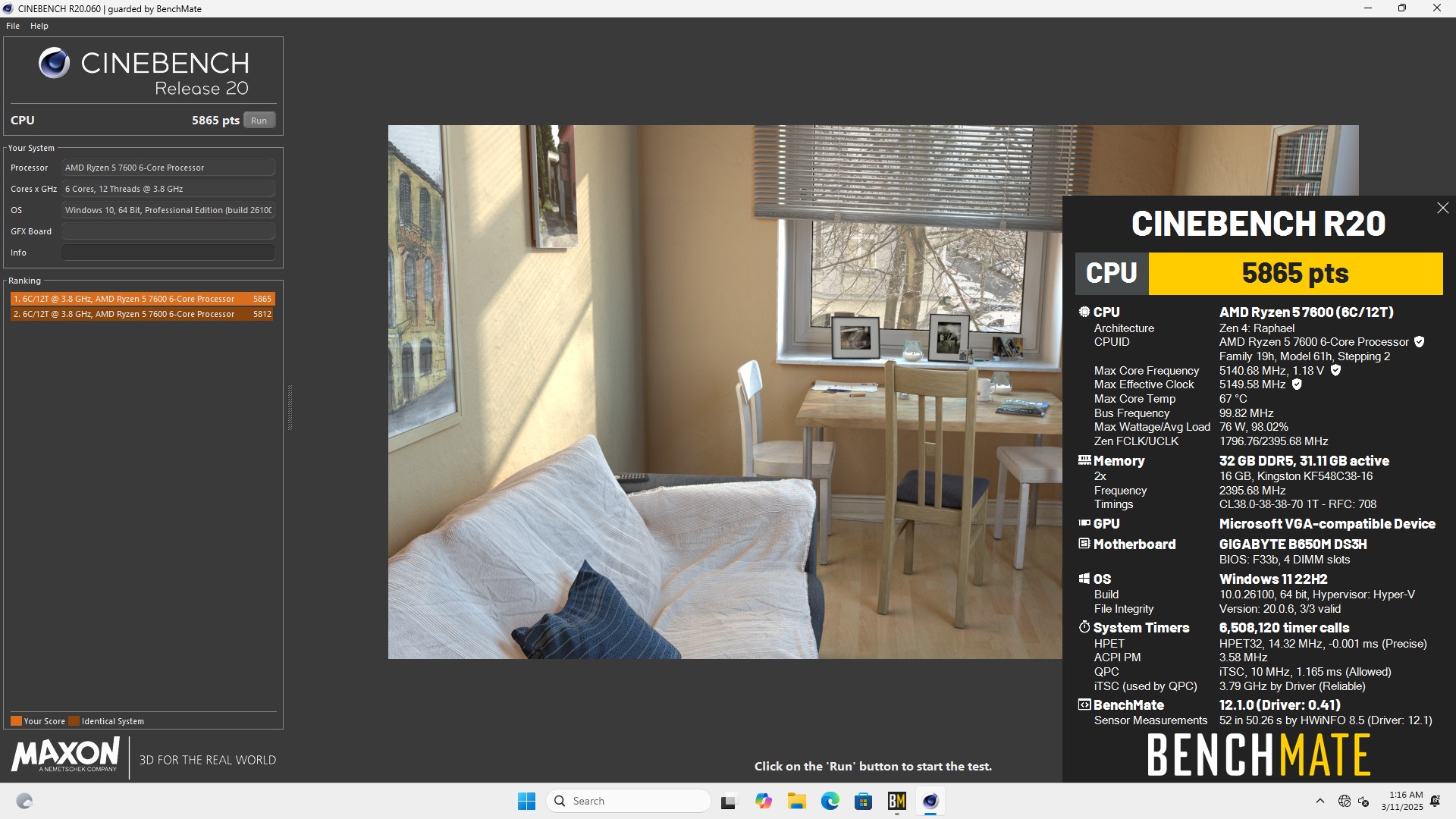Screen dimensions: 1456x819
Task: Click 'CL38.0-38-38-70 1T - RFC: 708' timings text
Action: pyautogui.click(x=1298, y=504)
